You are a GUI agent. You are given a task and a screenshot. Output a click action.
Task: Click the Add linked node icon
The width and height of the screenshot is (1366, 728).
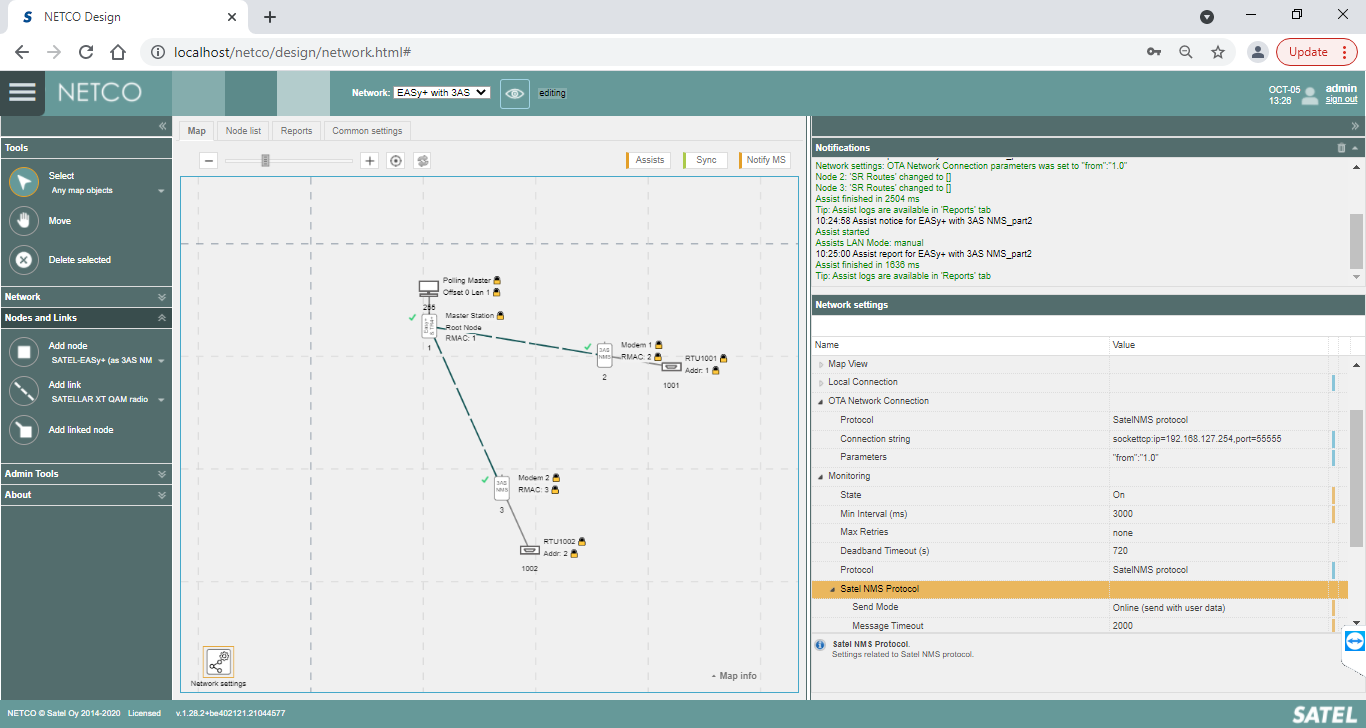click(x=24, y=430)
